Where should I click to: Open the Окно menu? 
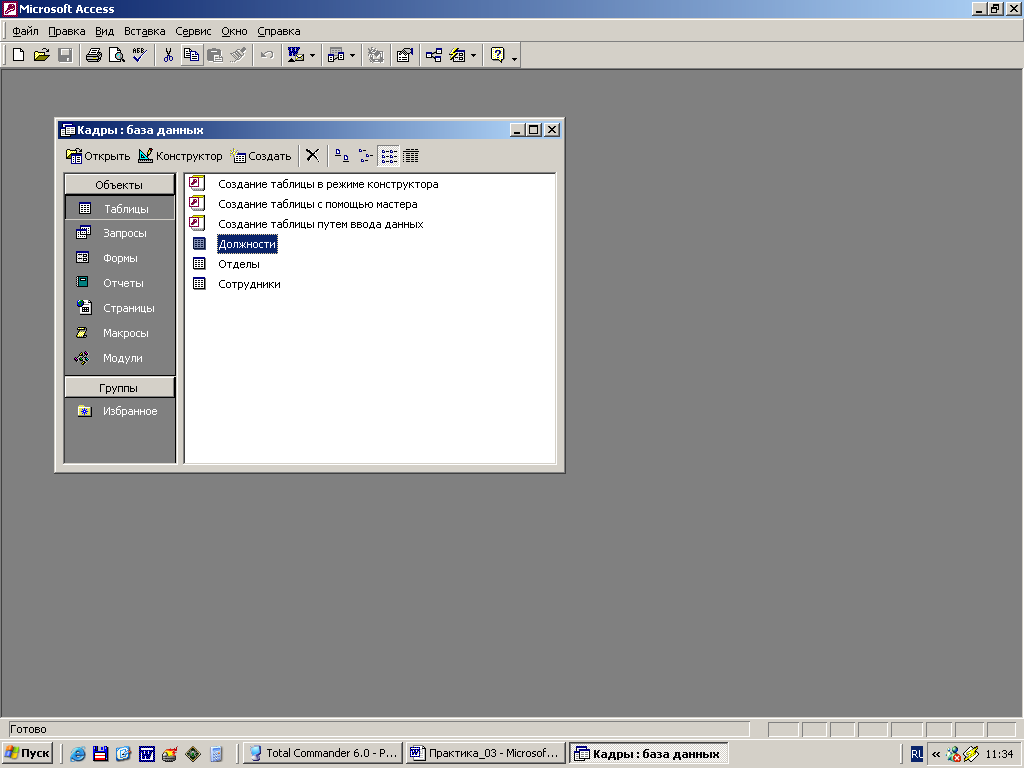234,31
